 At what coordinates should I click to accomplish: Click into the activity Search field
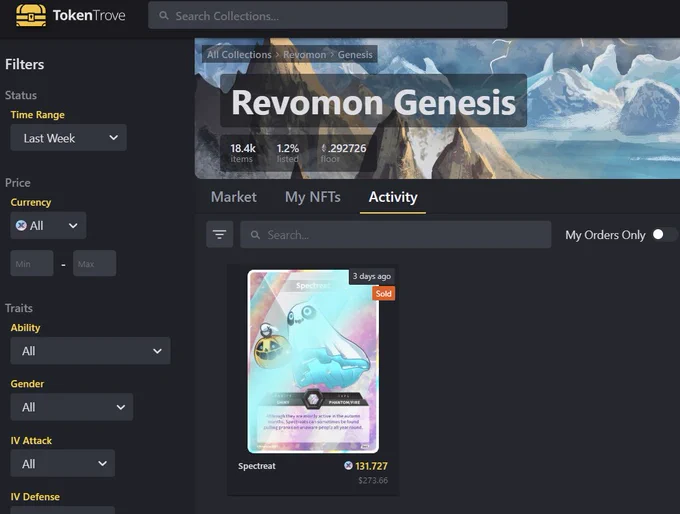pos(396,235)
